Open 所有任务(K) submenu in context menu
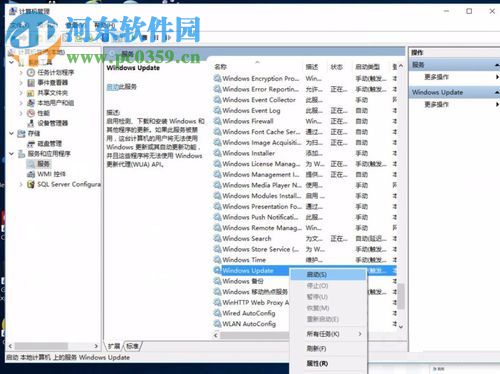This screenshot has width=500, height=374. 328,334
